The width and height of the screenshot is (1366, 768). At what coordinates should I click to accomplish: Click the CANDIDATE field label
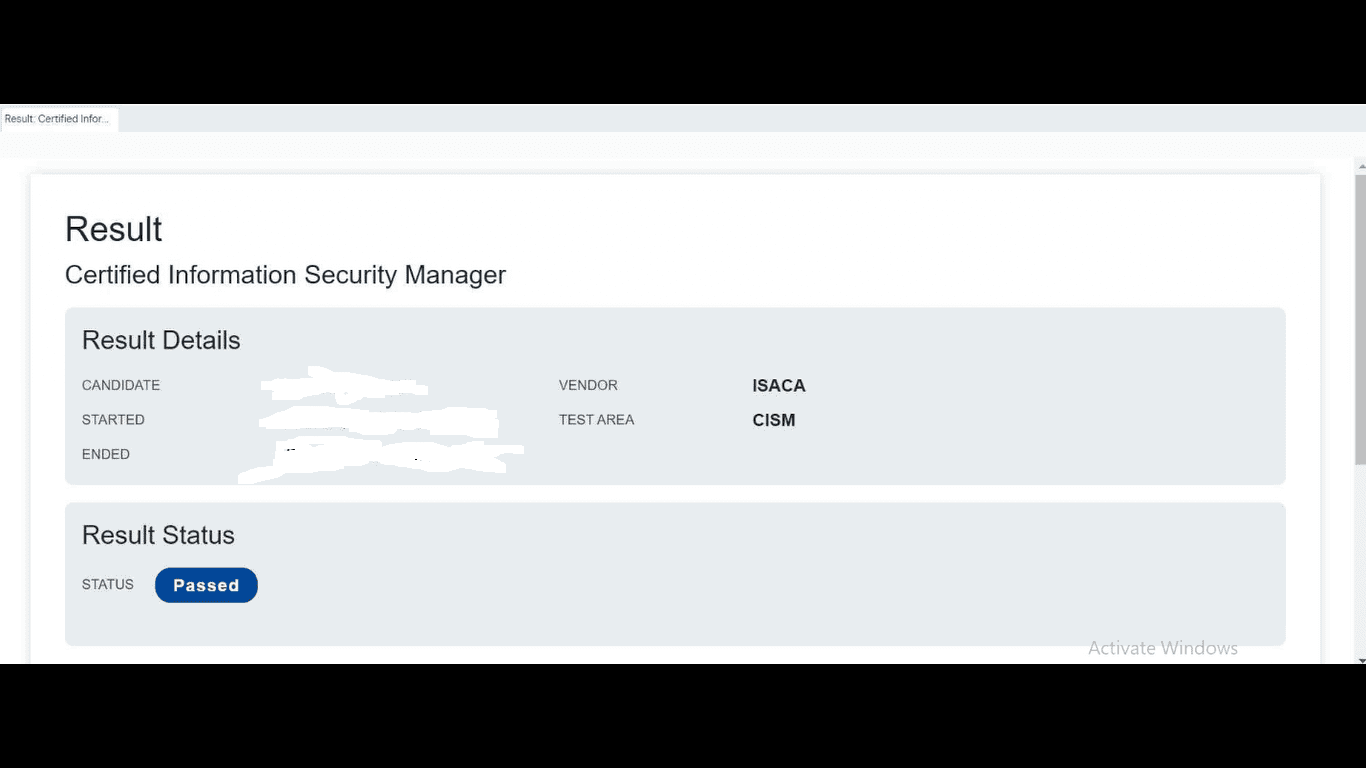tap(121, 386)
